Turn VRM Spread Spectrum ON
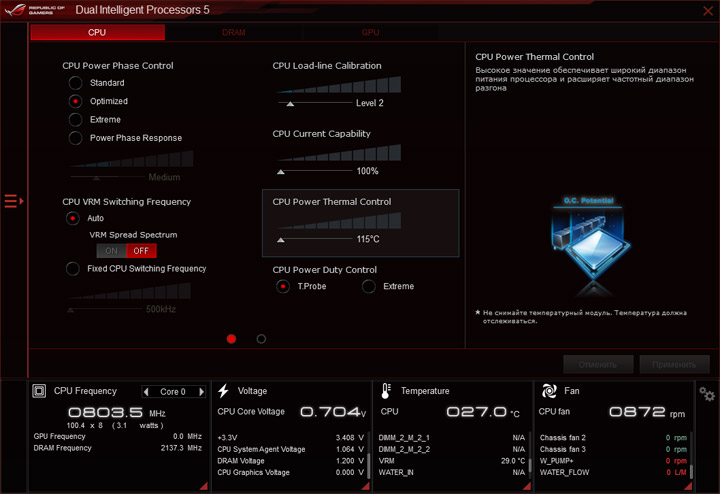 pyautogui.click(x=112, y=251)
